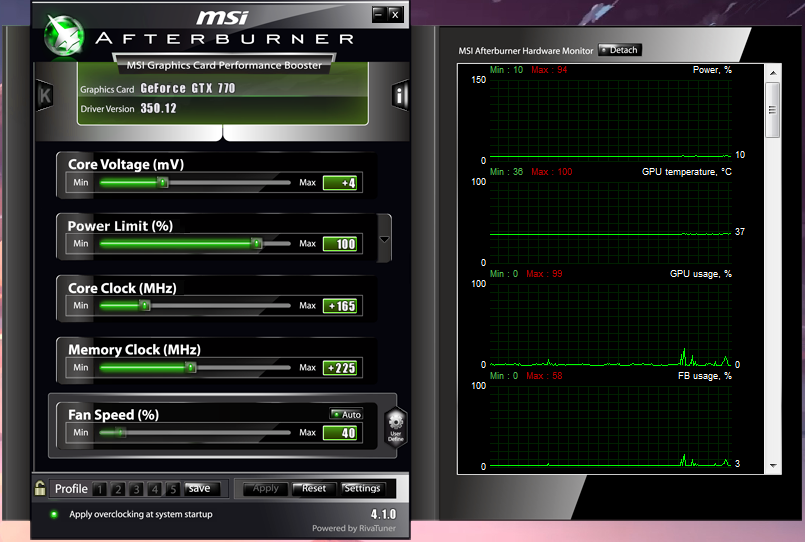Screen dimensions: 805x542
Task: Click the Power Limit 100 value field
Action: tap(340, 244)
